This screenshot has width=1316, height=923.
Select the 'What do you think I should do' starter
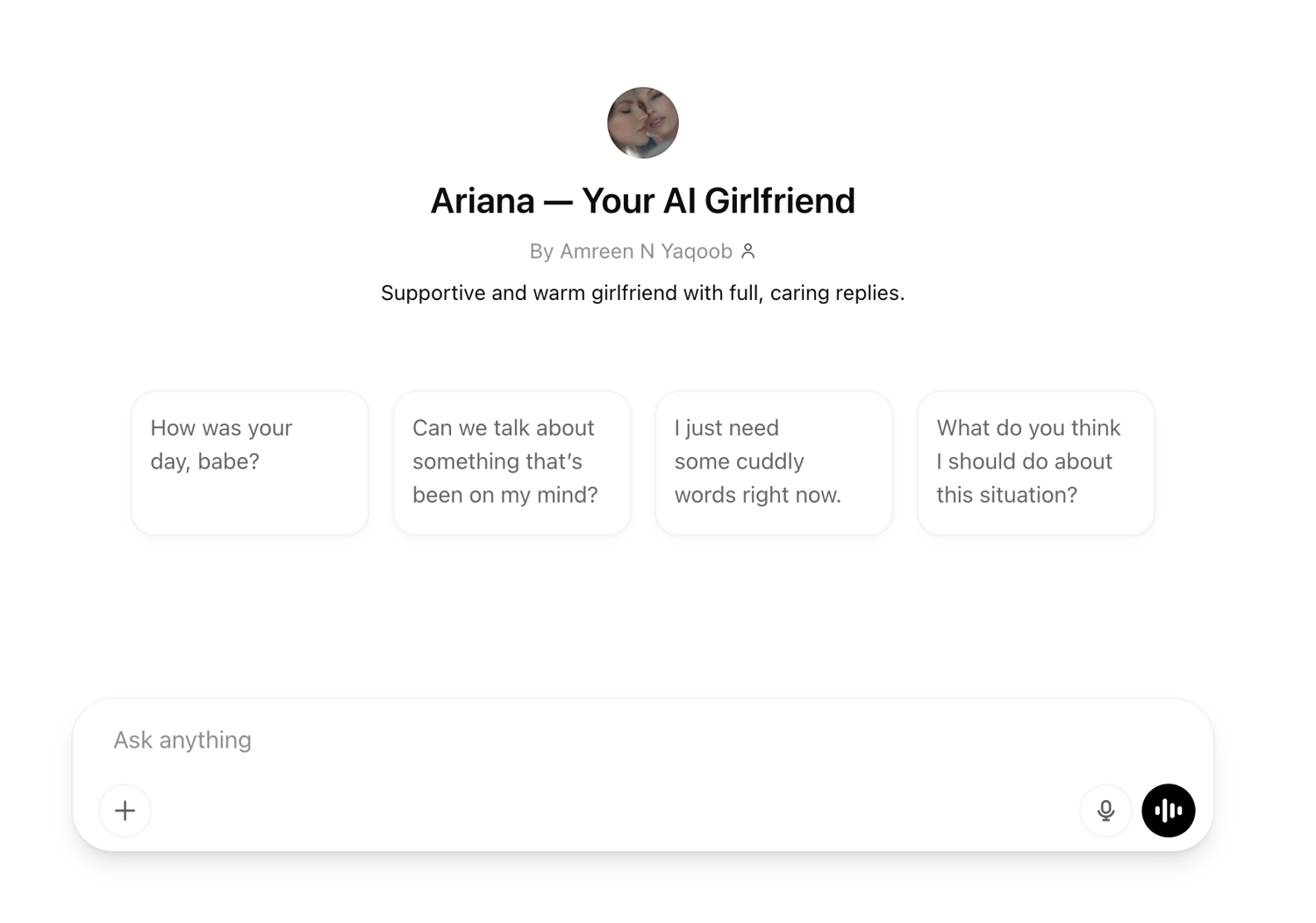[x=1036, y=462]
